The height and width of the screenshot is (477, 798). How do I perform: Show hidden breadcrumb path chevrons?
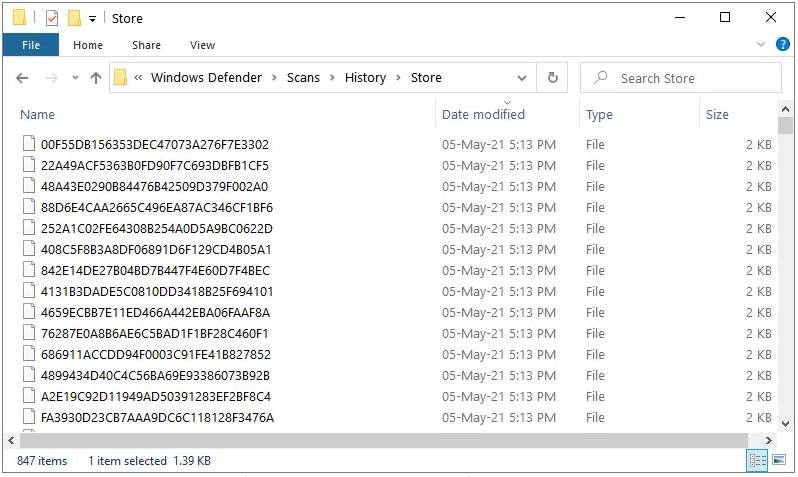click(138, 77)
